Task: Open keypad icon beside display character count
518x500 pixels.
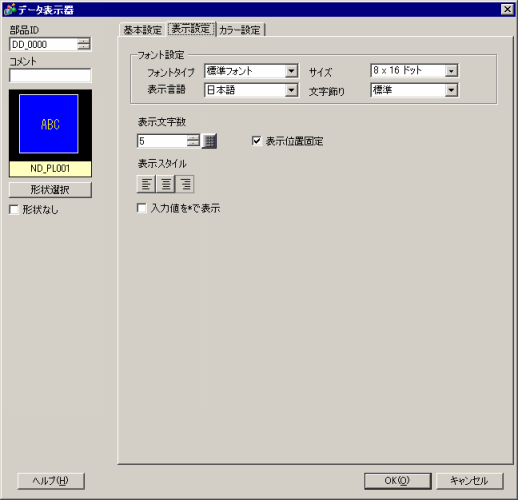Action: pyautogui.click(x=210, y=141)
